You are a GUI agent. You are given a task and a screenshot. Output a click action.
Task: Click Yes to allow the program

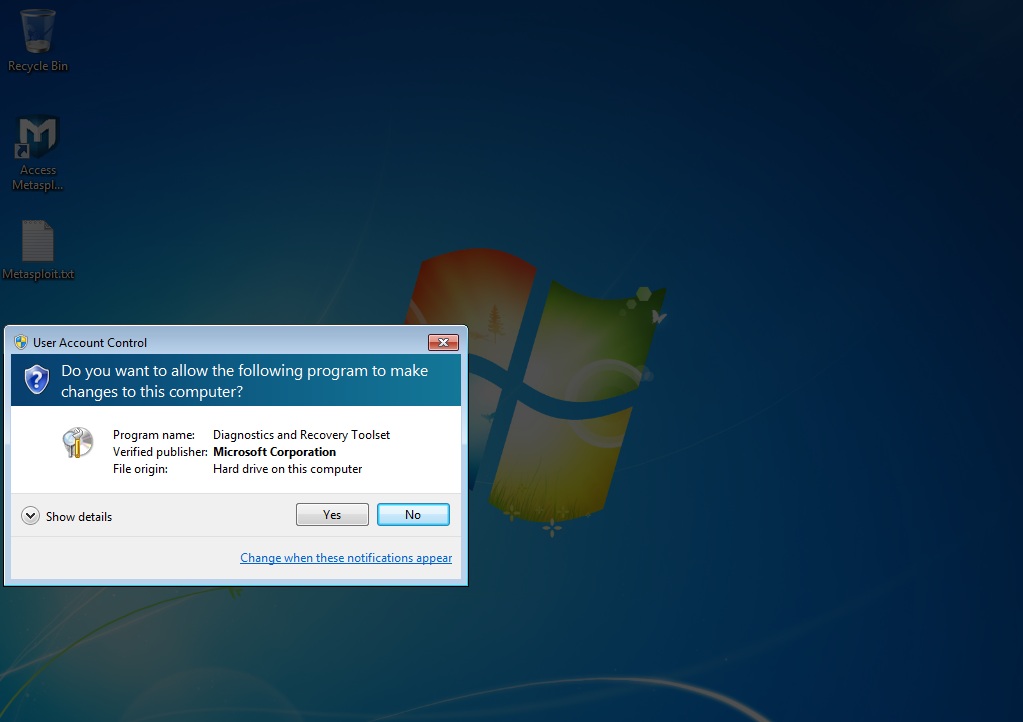[x=332, y=515]
